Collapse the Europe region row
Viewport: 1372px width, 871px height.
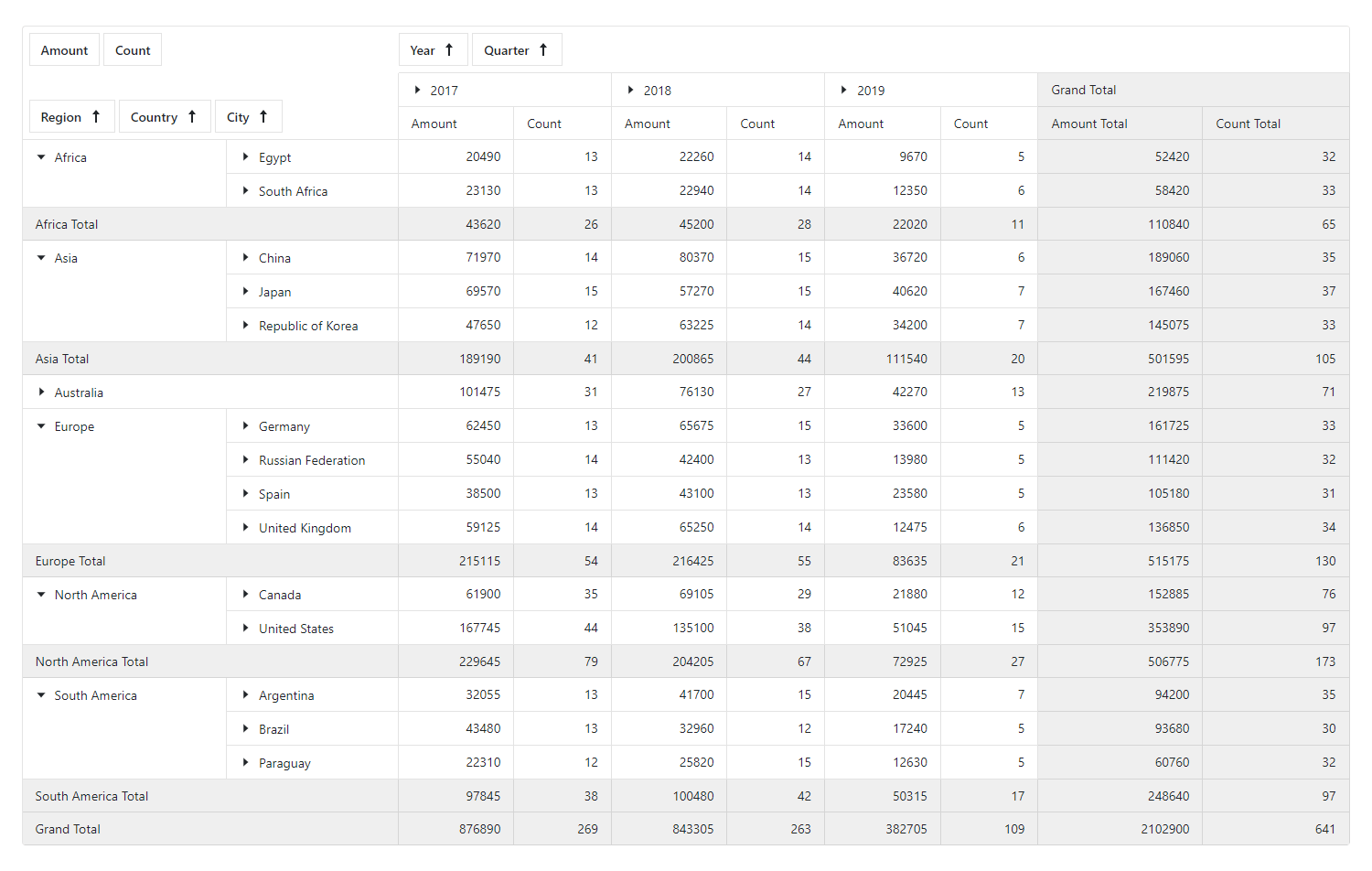click(x=41, y=426)
